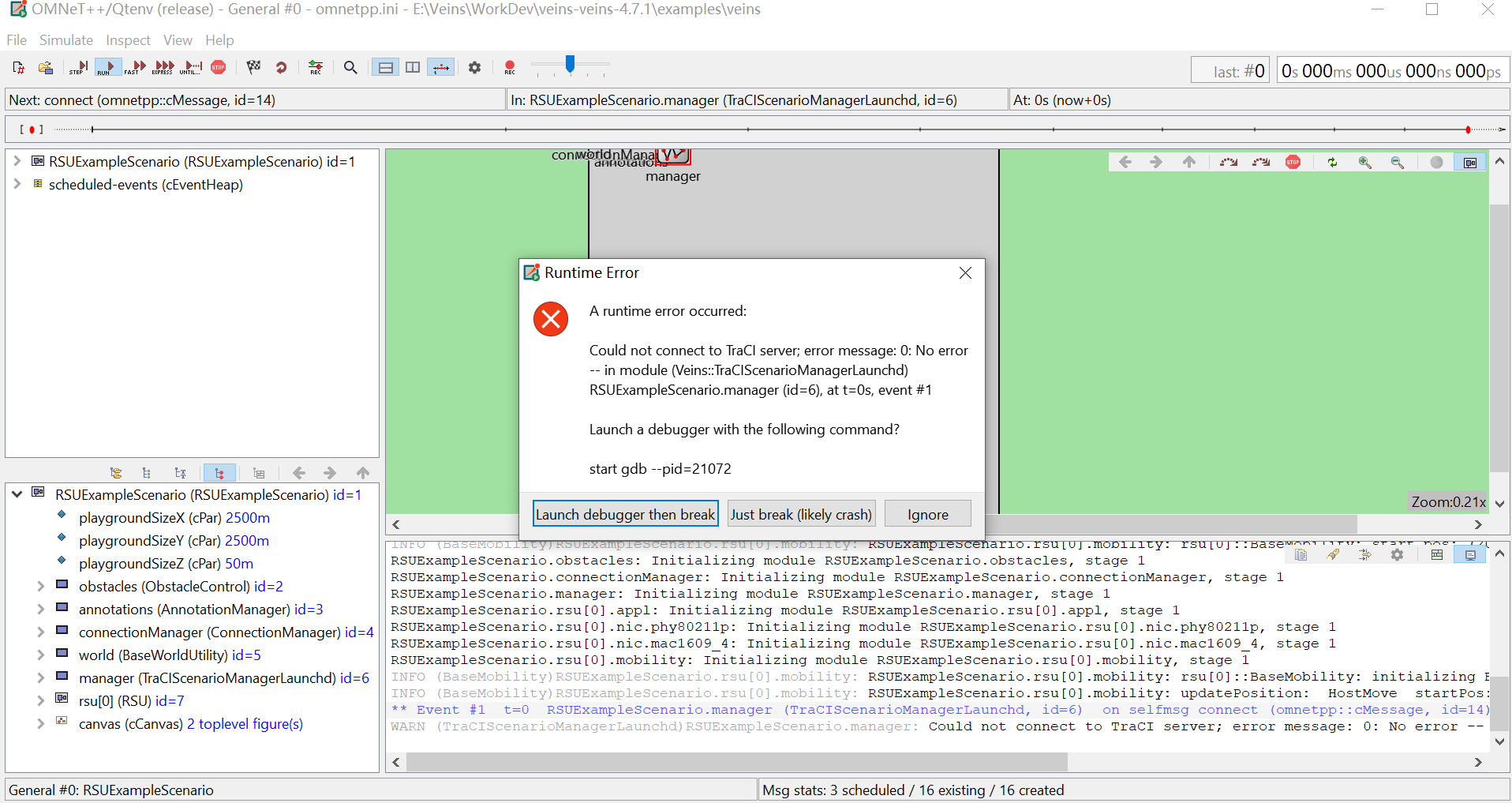Expand world (BaseWorldUtility) node
This screenshot has width=1512, height=803.
coord(40,655)
